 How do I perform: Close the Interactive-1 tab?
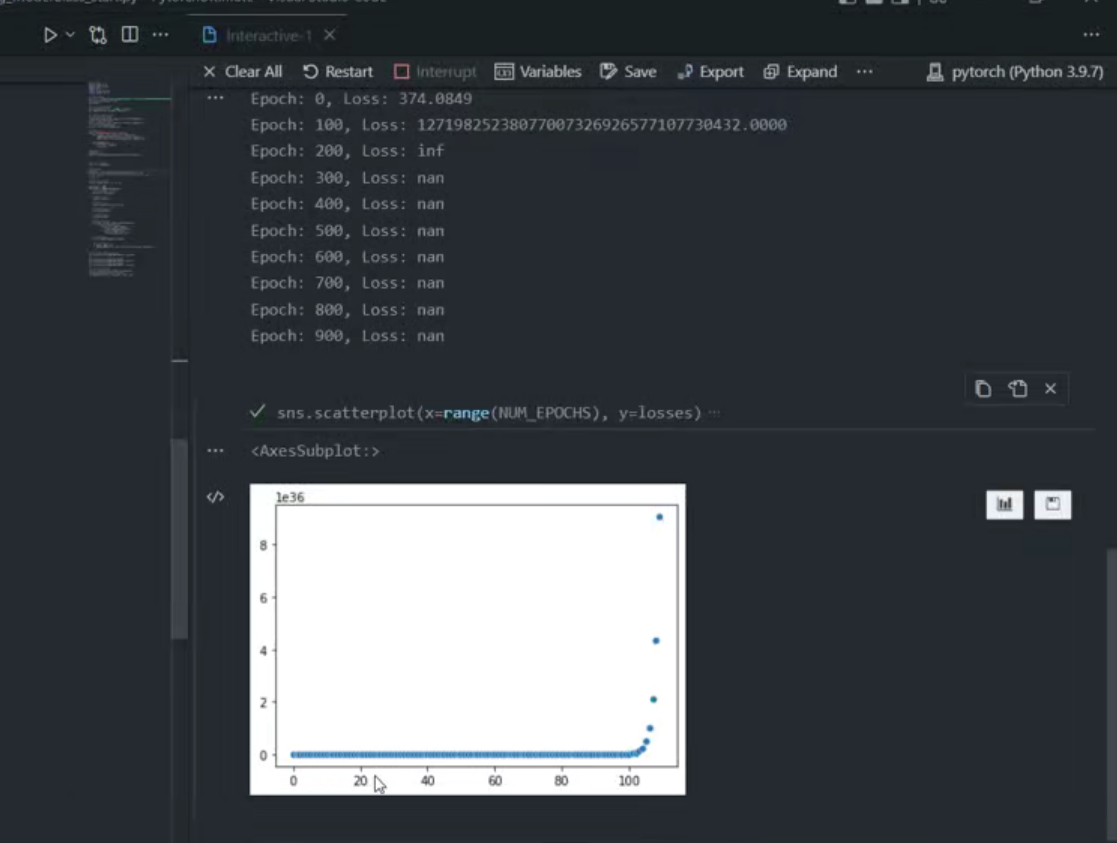click(x=329, y=35)
